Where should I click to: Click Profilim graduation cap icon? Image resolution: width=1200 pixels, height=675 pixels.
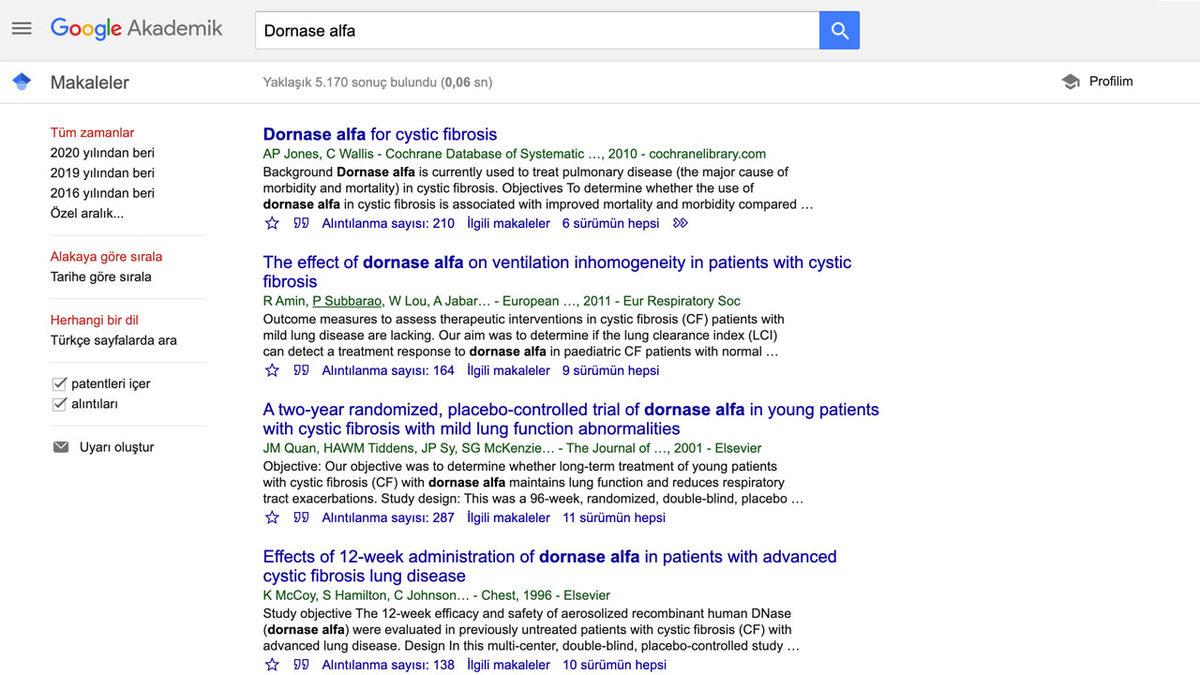[x=1071, y=82]
